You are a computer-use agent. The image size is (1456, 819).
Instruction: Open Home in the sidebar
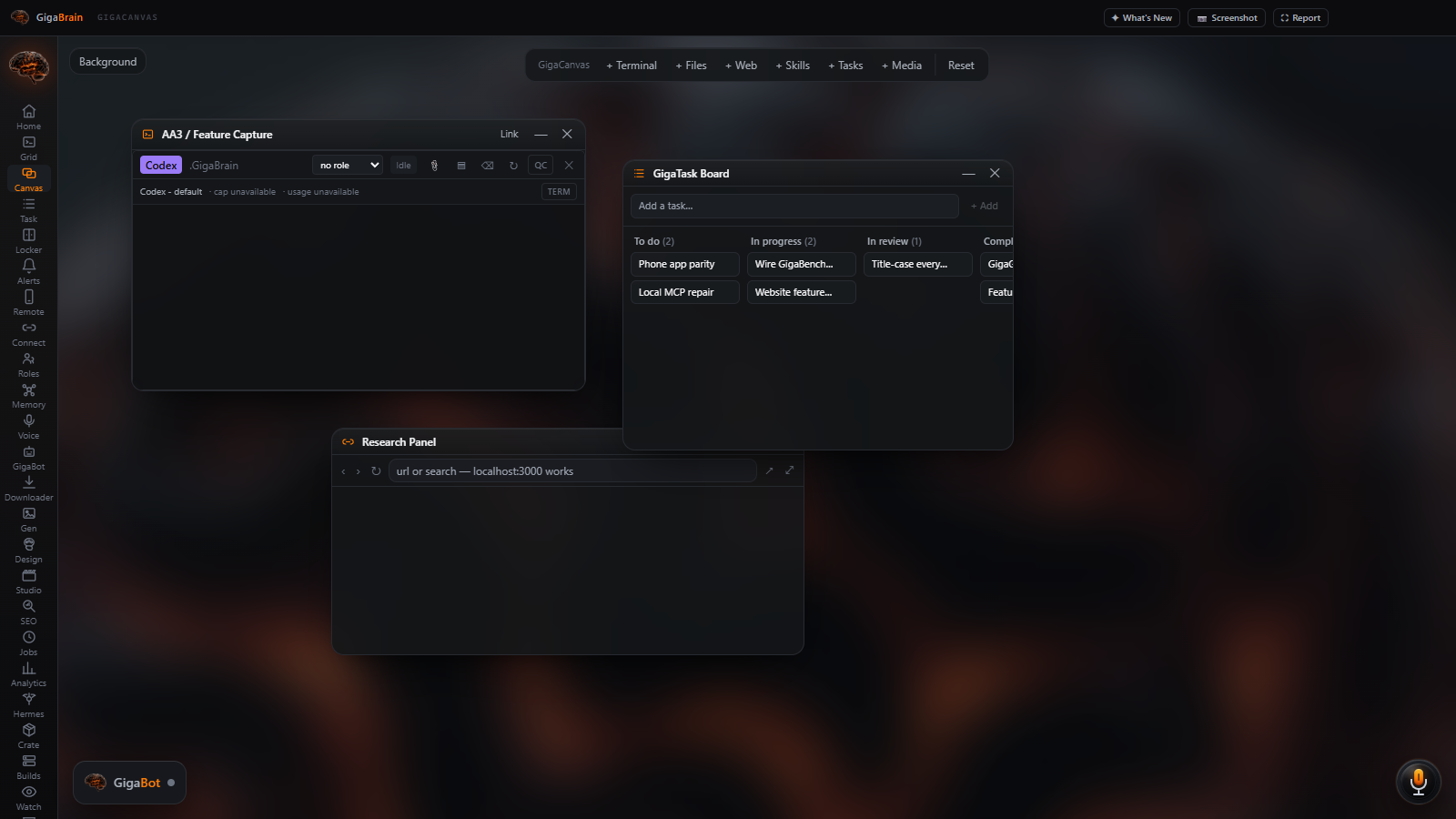[x=28, y=116]
